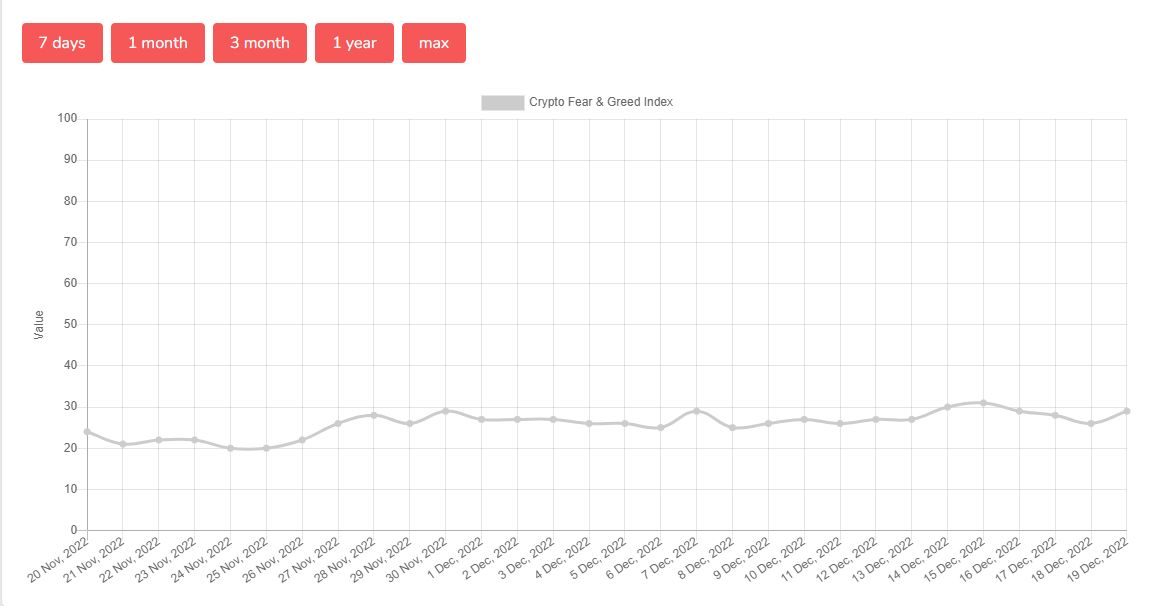Screen dimensions: 1150x606
Task: Choose the 1 year range button
Action: pyautogui.click(x=354, y=43)
